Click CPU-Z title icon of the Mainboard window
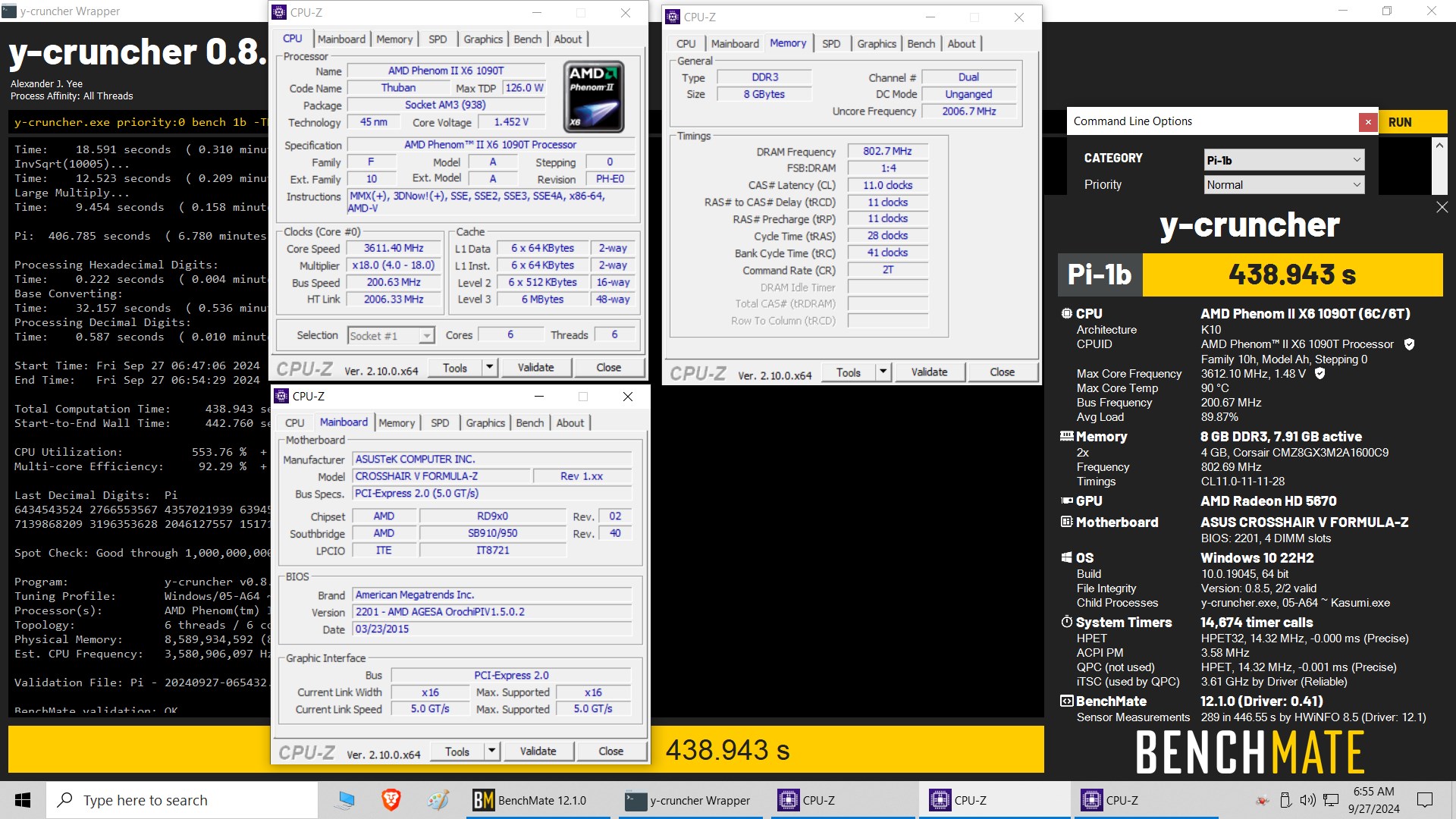This screenshot has height=819, width=1456. coord(281,397)
